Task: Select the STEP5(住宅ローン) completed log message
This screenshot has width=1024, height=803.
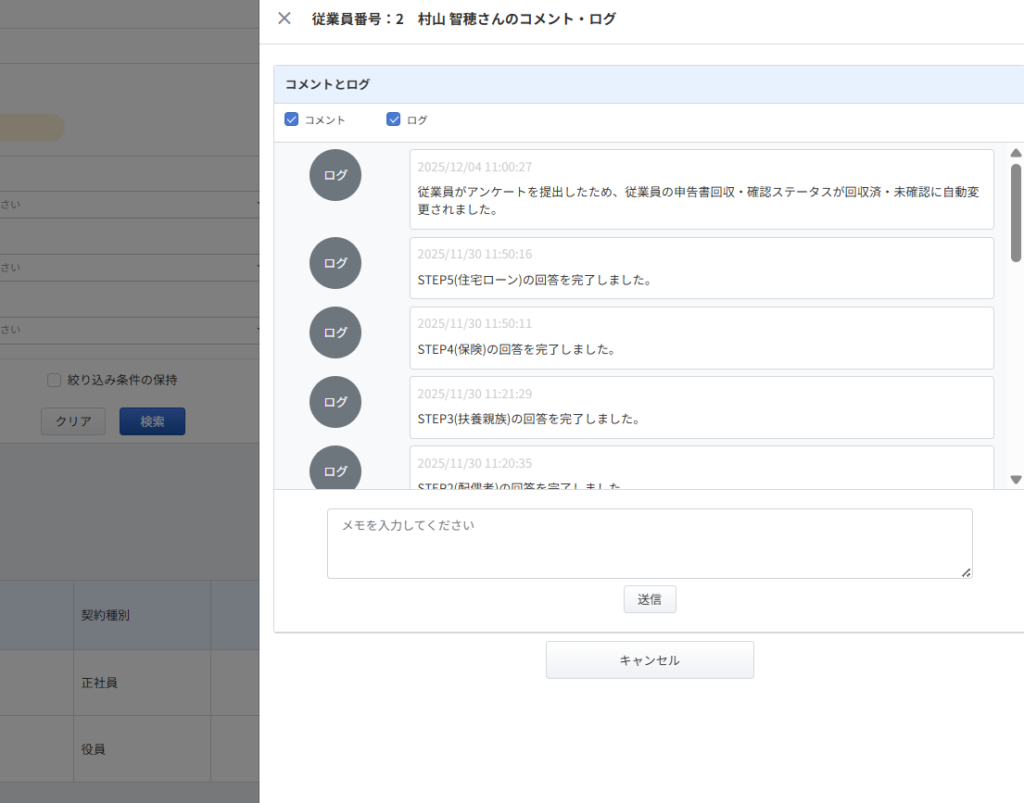Action: [x=534, y=280]
